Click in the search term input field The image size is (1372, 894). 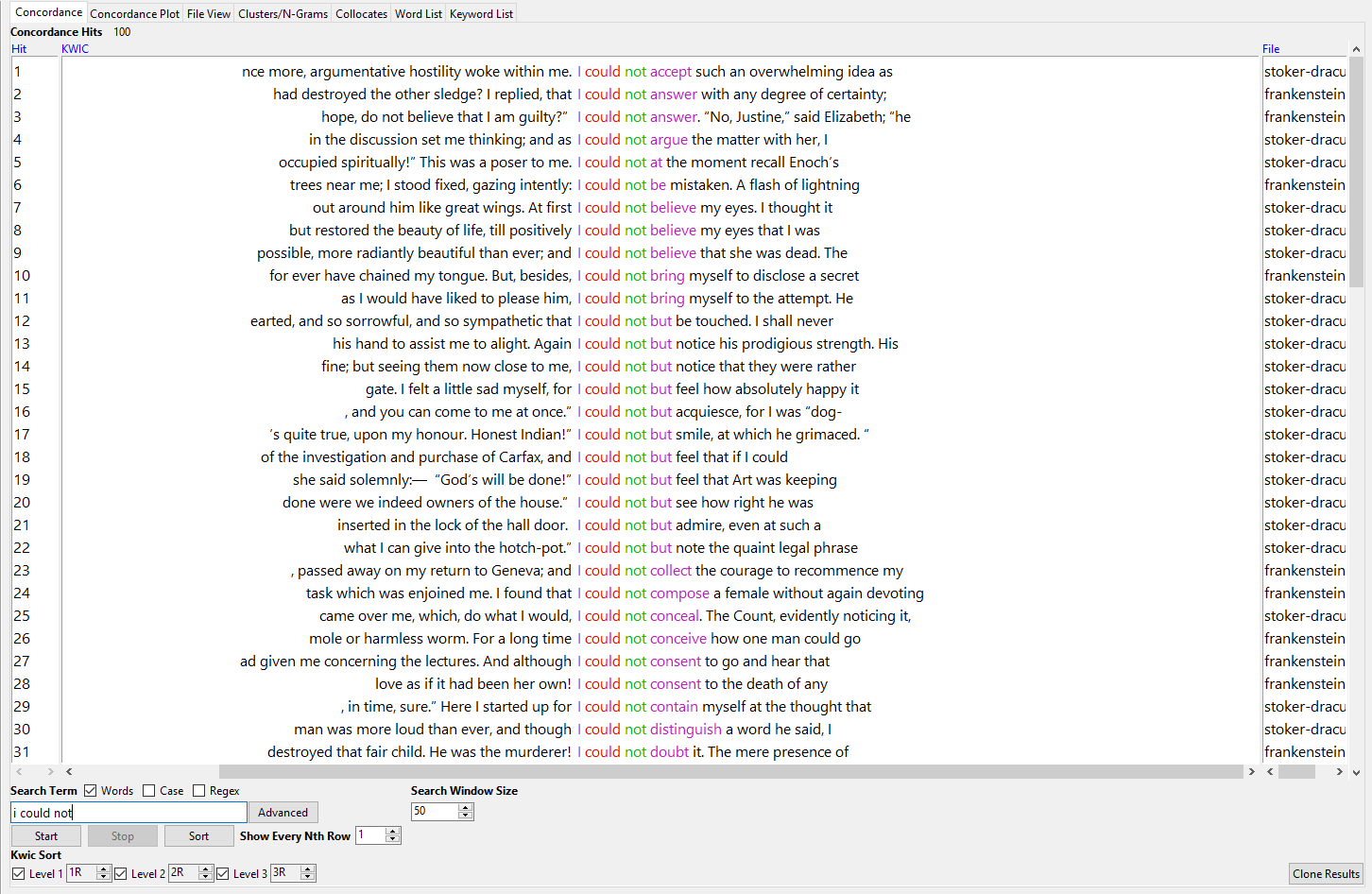129,813
